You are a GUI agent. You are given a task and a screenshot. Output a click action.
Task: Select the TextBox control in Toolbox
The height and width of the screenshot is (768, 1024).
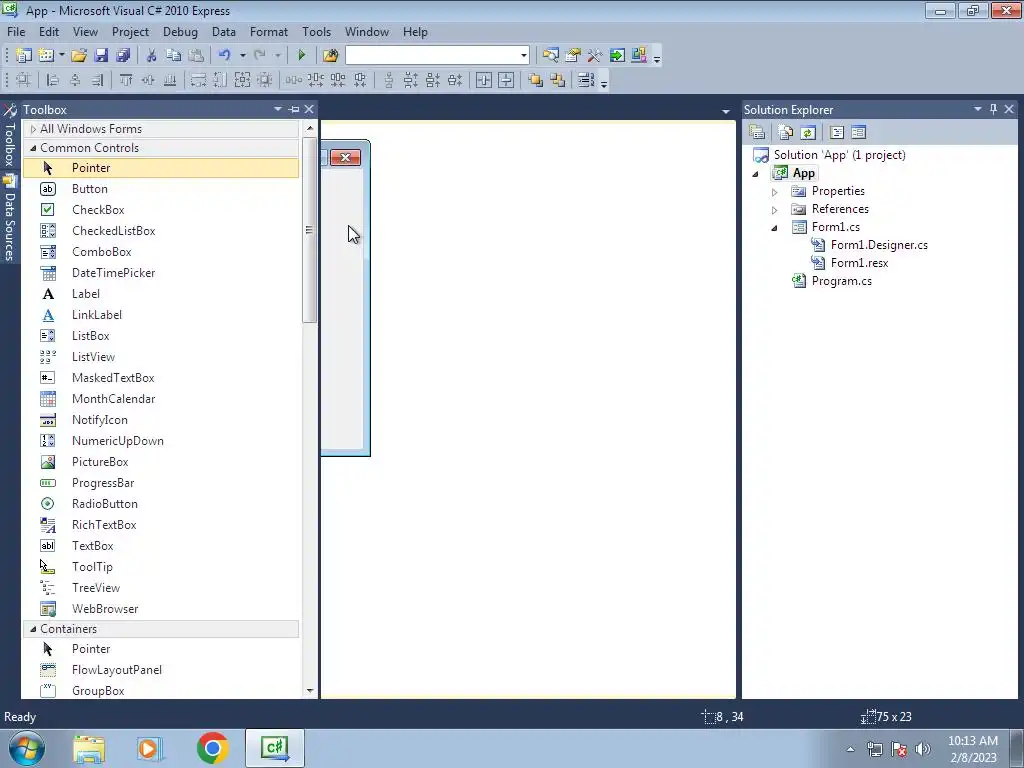click(161, 545)
